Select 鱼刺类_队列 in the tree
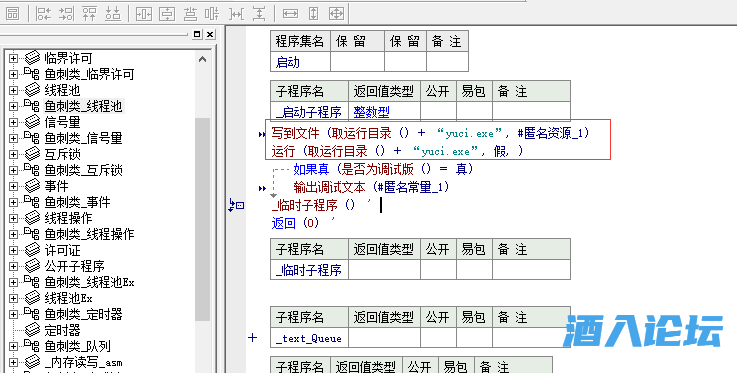 click(x=77, y=346)
